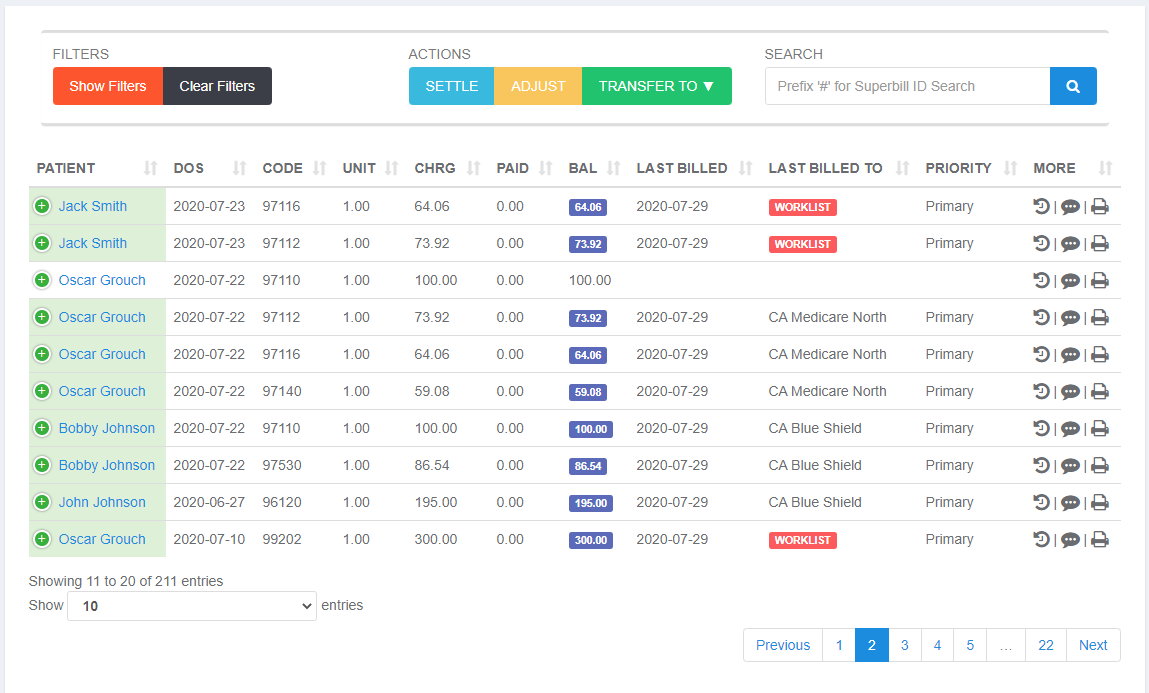View history for Oscar Grouch 99202 row
Screen dimensions: 1149x693
[x=1041, y=539]
